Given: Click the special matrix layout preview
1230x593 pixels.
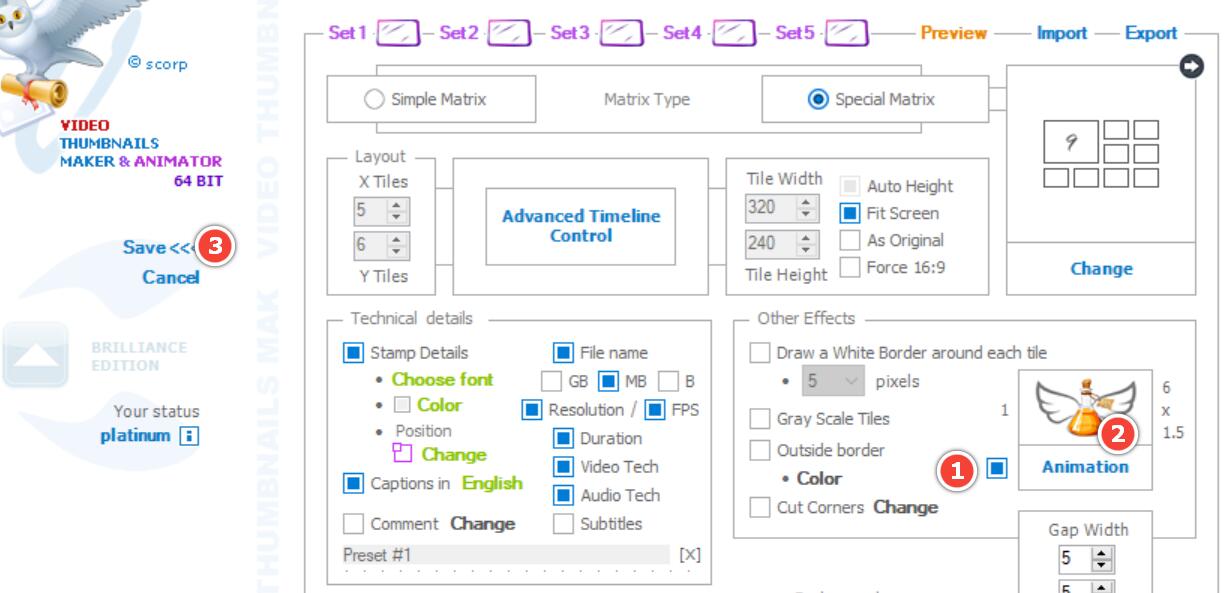Looking at the screenshot, I should click(1100, 153).
